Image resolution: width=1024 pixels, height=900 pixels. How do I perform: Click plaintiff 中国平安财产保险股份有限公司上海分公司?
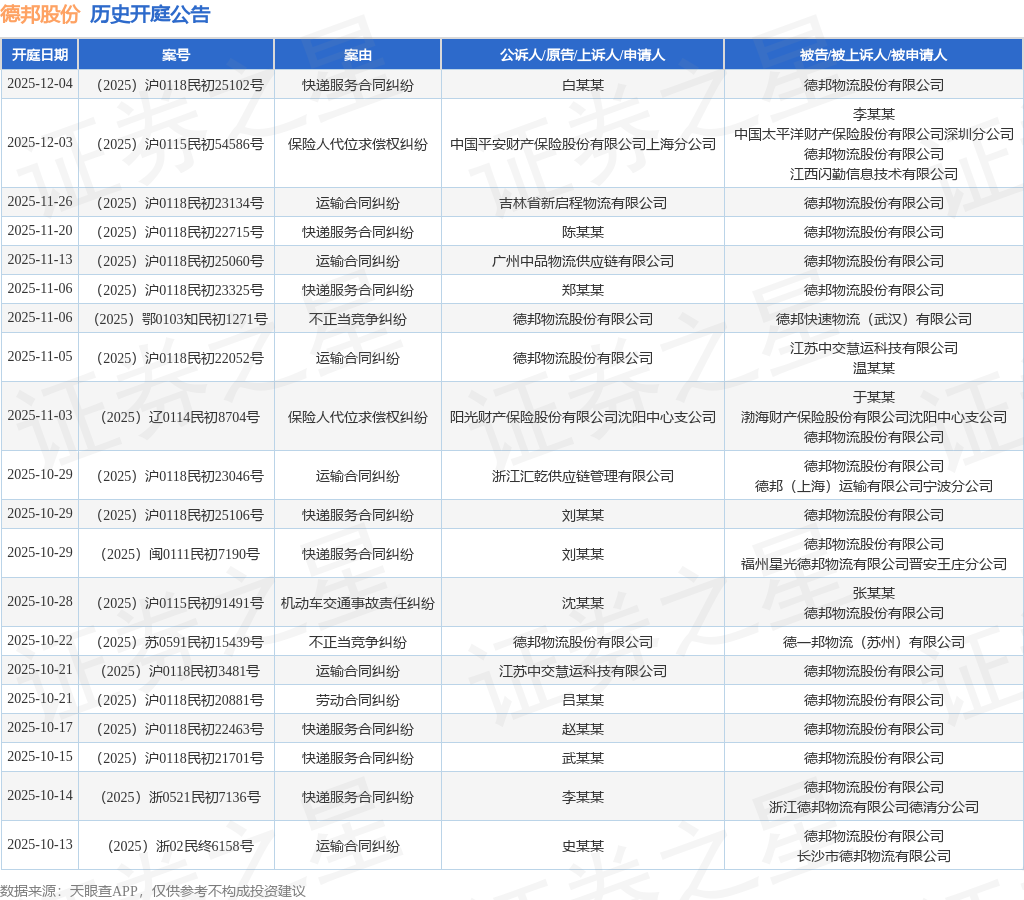coord(583,144)
